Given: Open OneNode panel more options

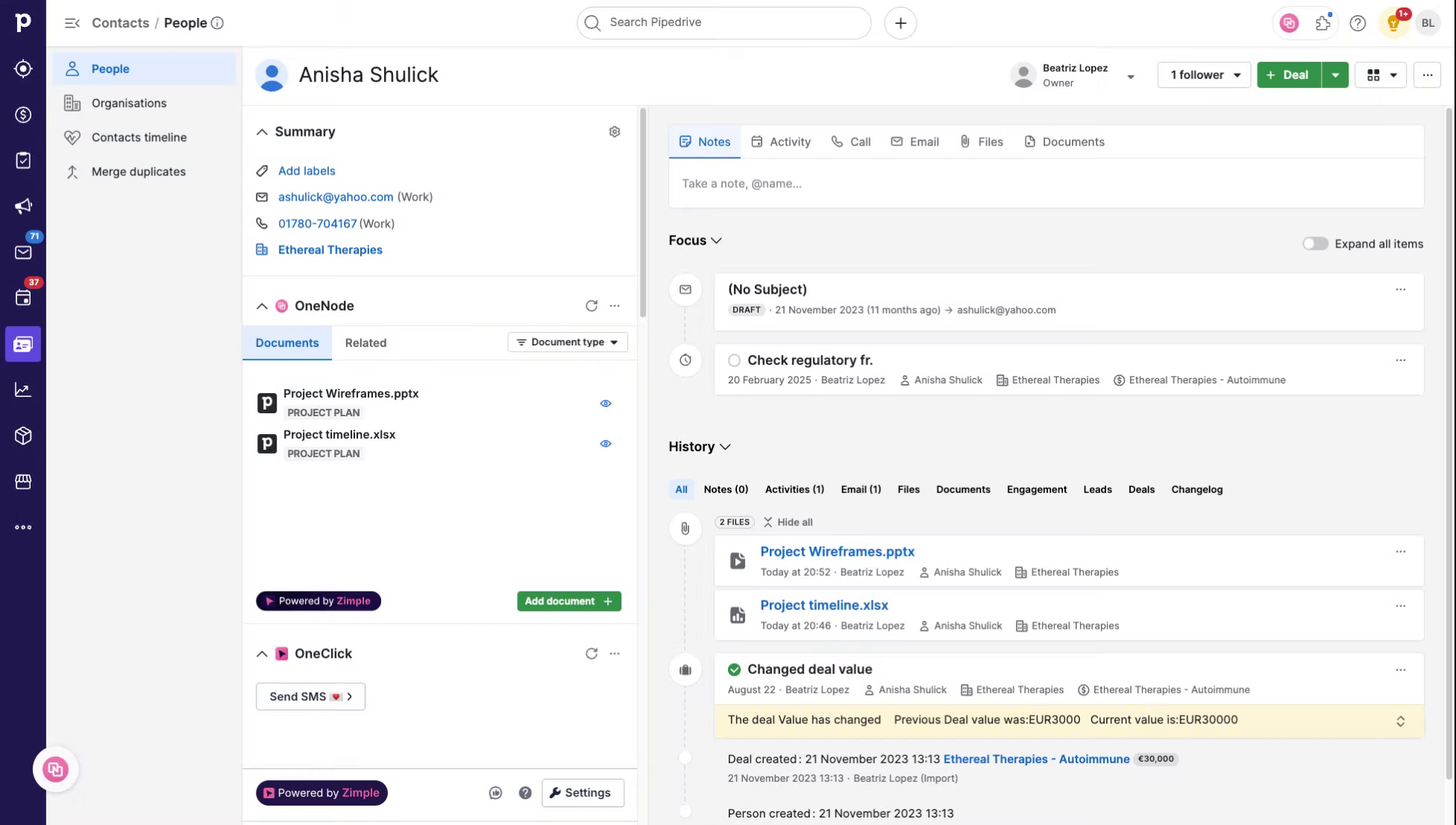Looking at the screenshot, I should (615, 306).
